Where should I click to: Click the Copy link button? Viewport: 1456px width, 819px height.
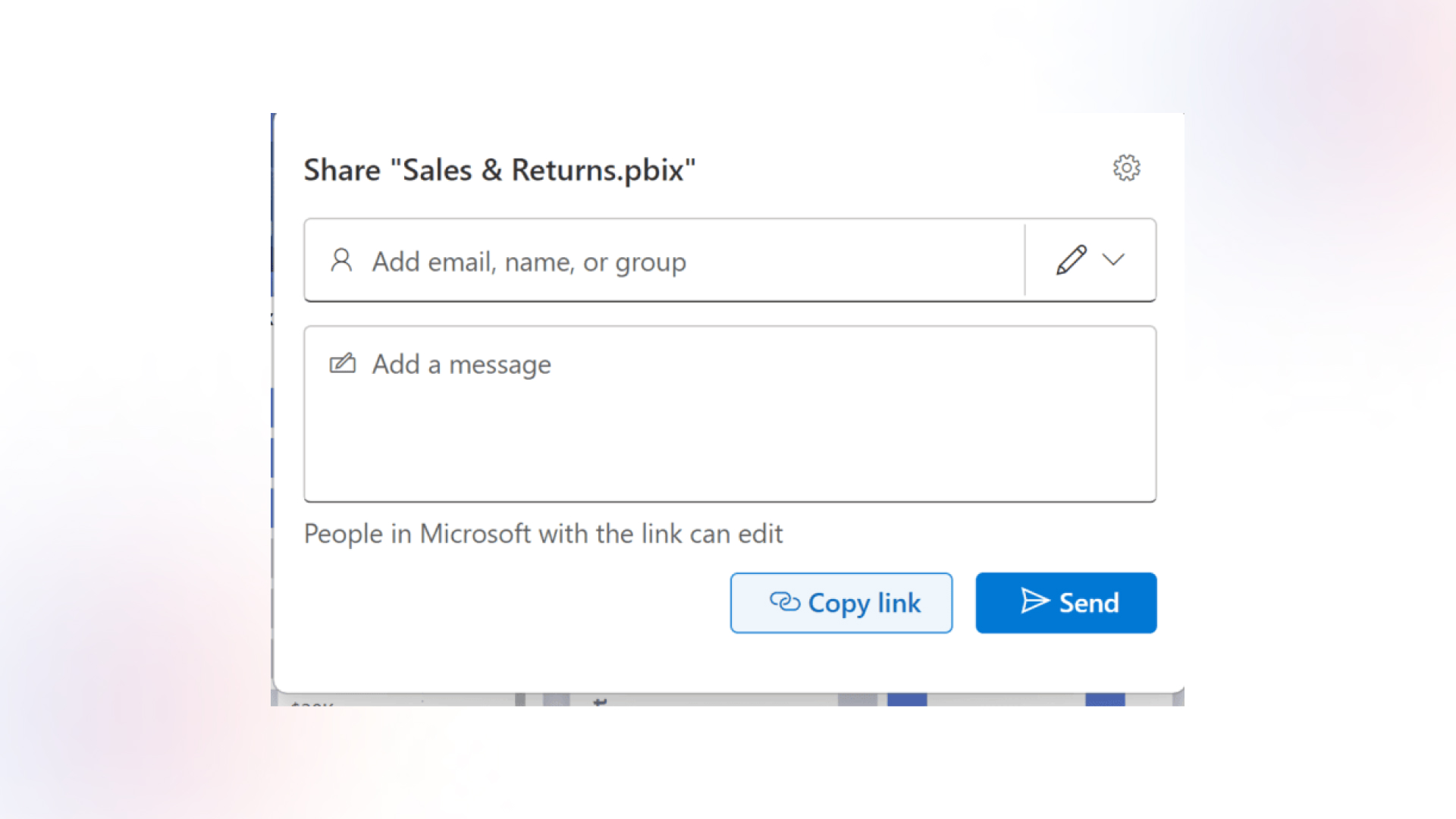pyautogui.click(x=841, y=603)
